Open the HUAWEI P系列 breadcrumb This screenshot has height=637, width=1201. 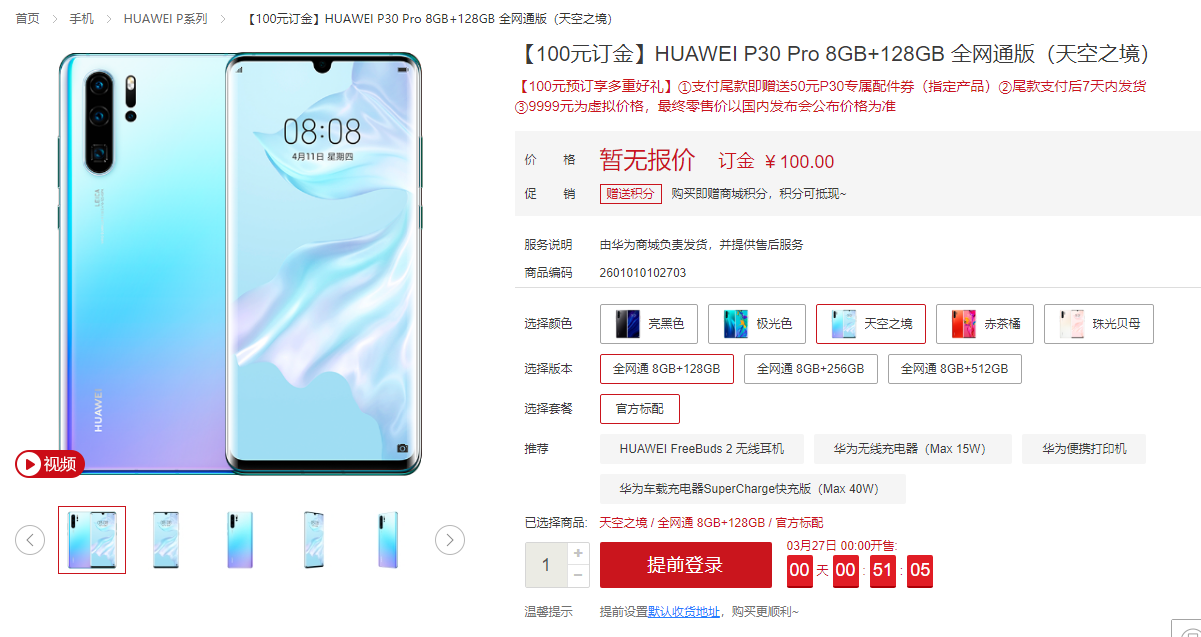click(x=165, y=19)
